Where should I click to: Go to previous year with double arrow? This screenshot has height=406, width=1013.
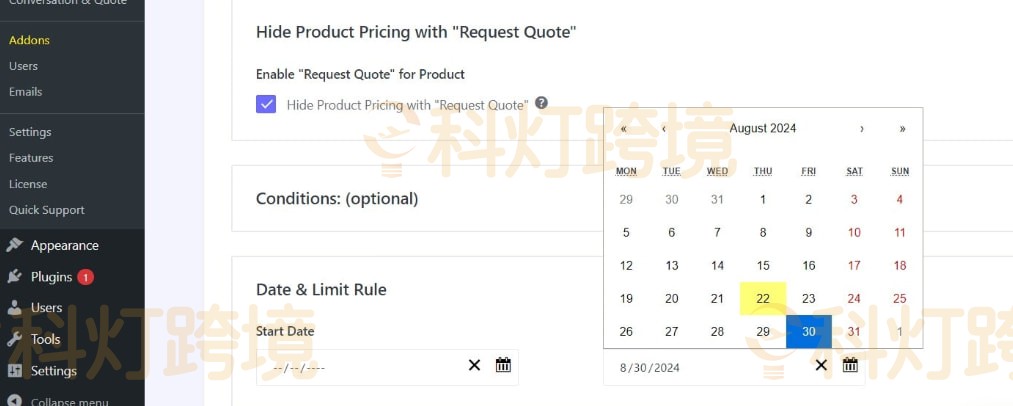(624, 129)
